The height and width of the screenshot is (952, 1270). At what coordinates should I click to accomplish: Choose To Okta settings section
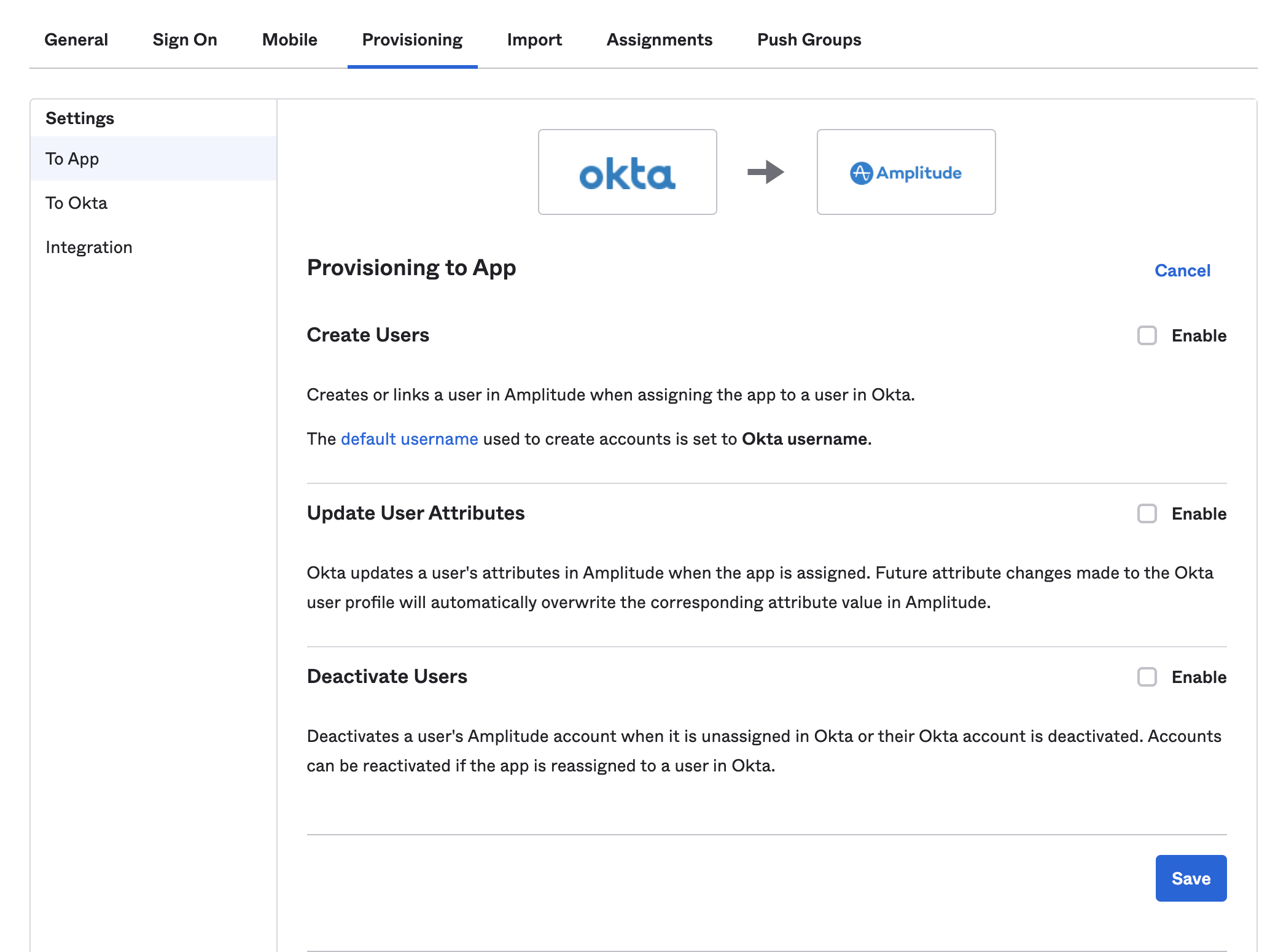click(77, 203)
